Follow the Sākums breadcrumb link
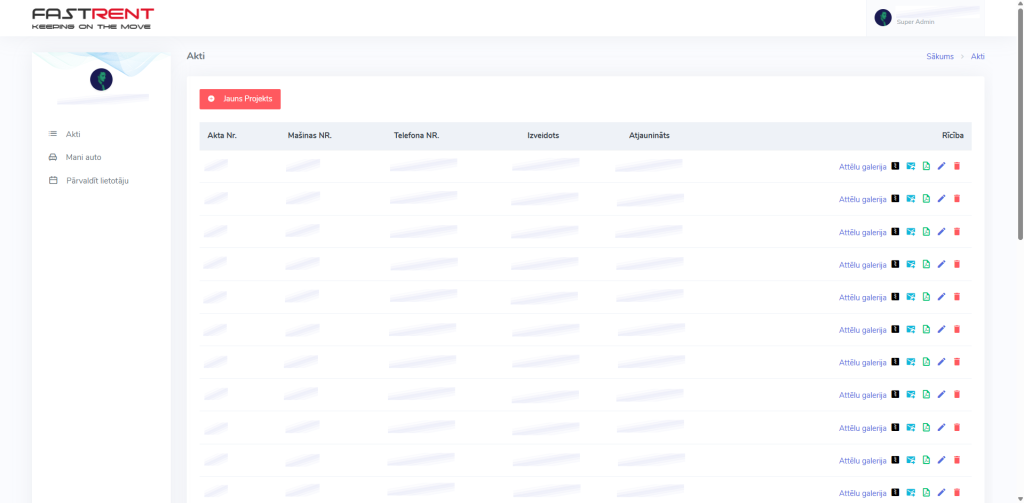The height and width of the screenshot is (503, 1024). click(x=940, y=57)
